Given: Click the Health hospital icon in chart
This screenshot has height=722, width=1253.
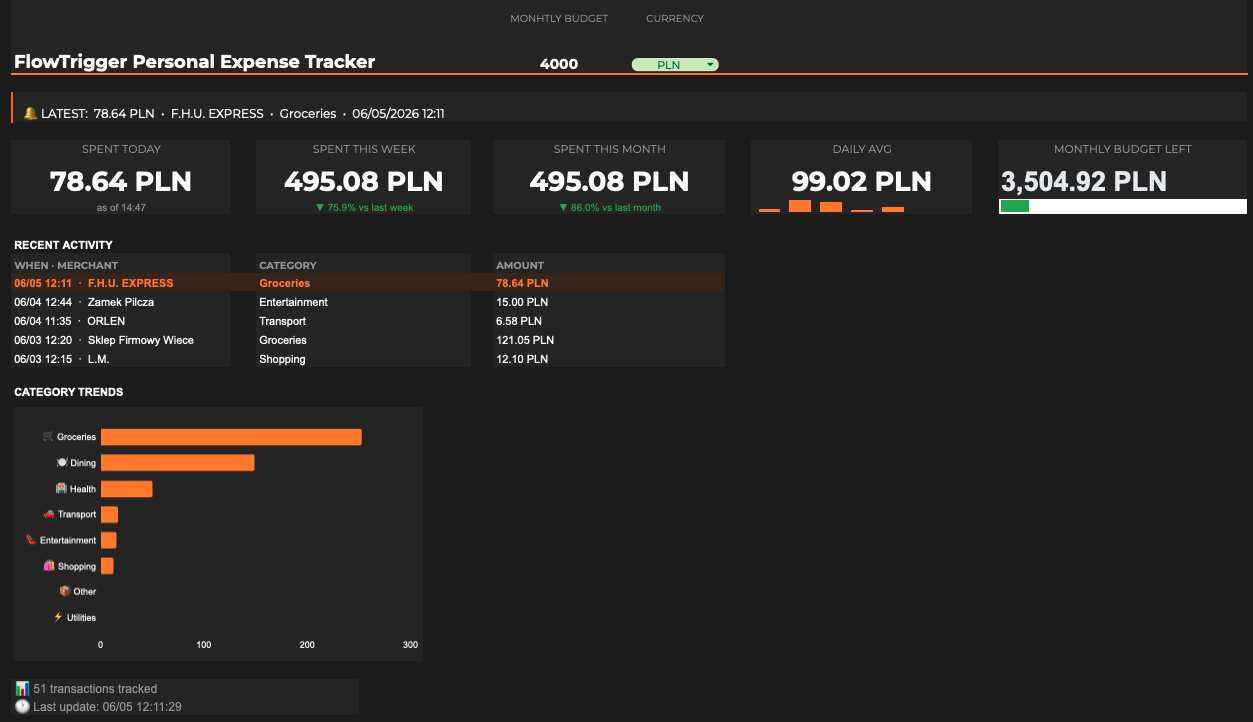Looking at the screenshot, I should (x=61, y=489).
